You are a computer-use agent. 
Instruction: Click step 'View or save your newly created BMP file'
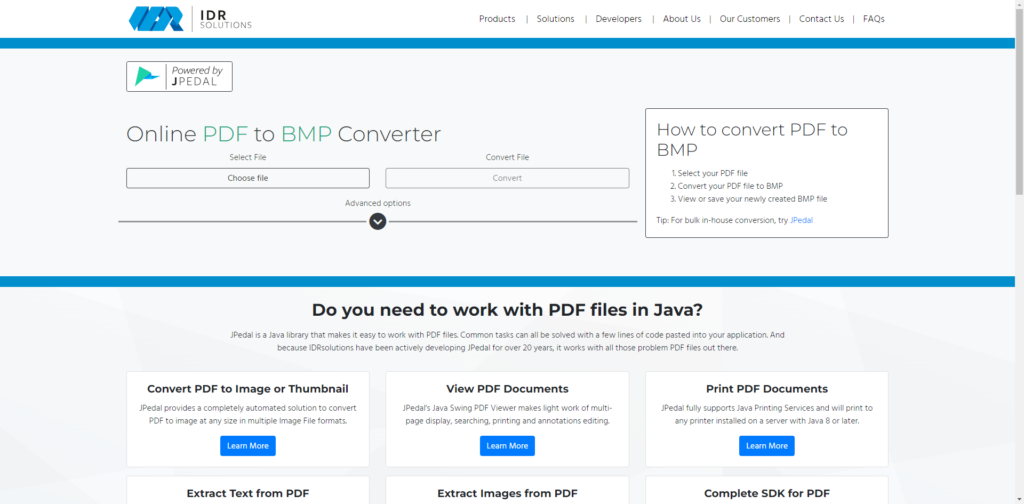click(752, 199)
